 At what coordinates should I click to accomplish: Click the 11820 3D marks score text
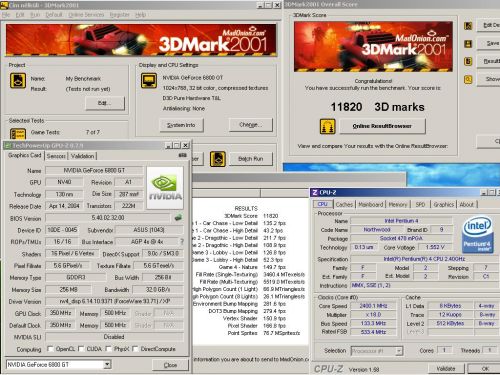click(377, 107)
